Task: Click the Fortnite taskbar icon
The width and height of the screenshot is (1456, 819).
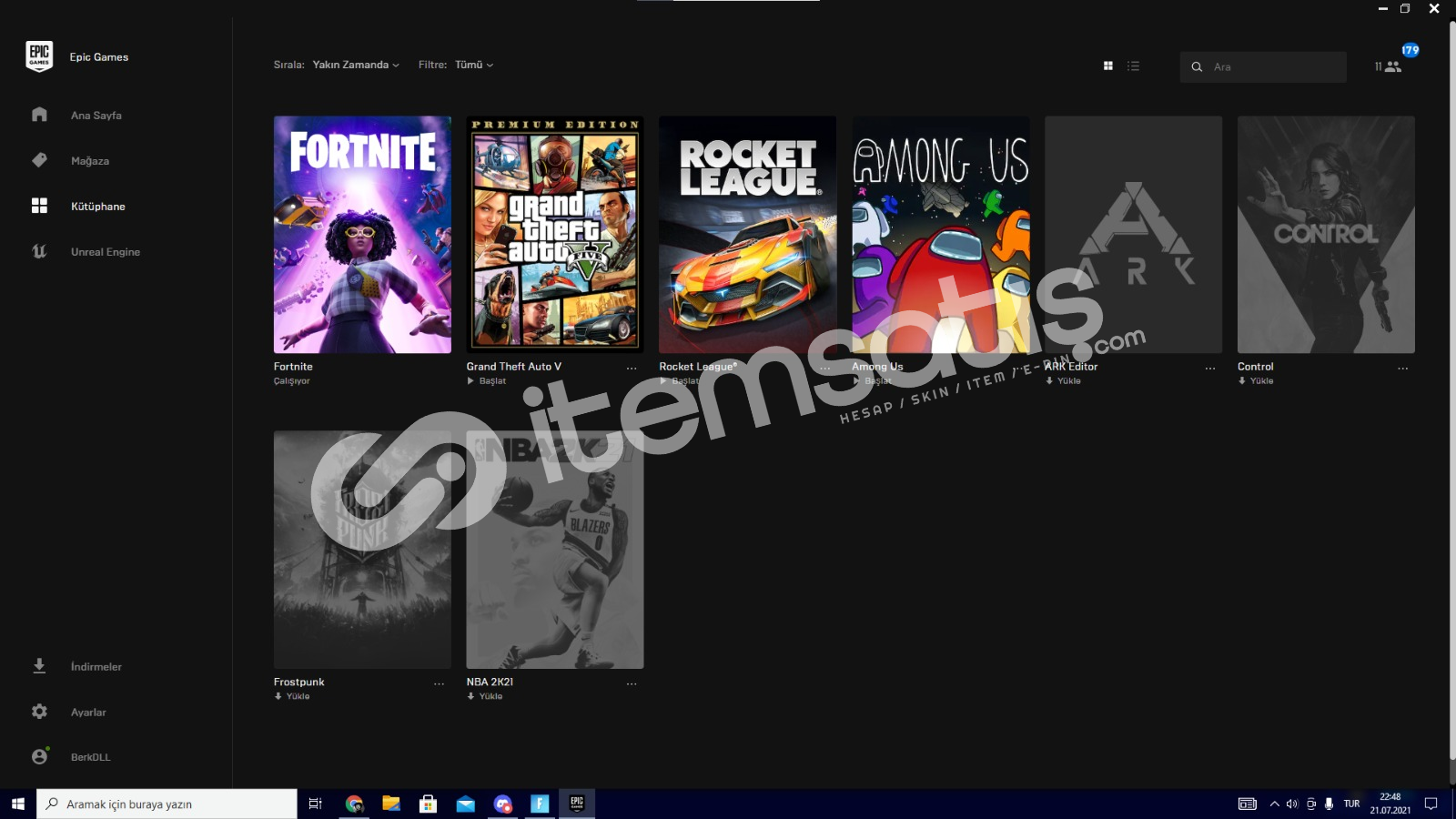Action: click(x=540, y=804)
